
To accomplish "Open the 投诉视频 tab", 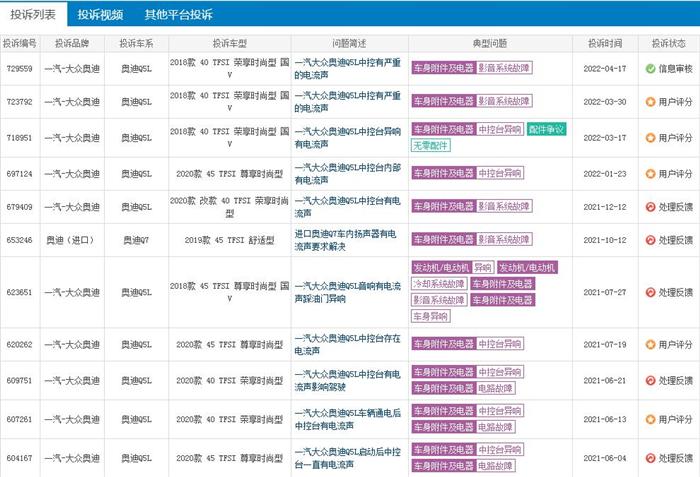I will coord(100,15).
